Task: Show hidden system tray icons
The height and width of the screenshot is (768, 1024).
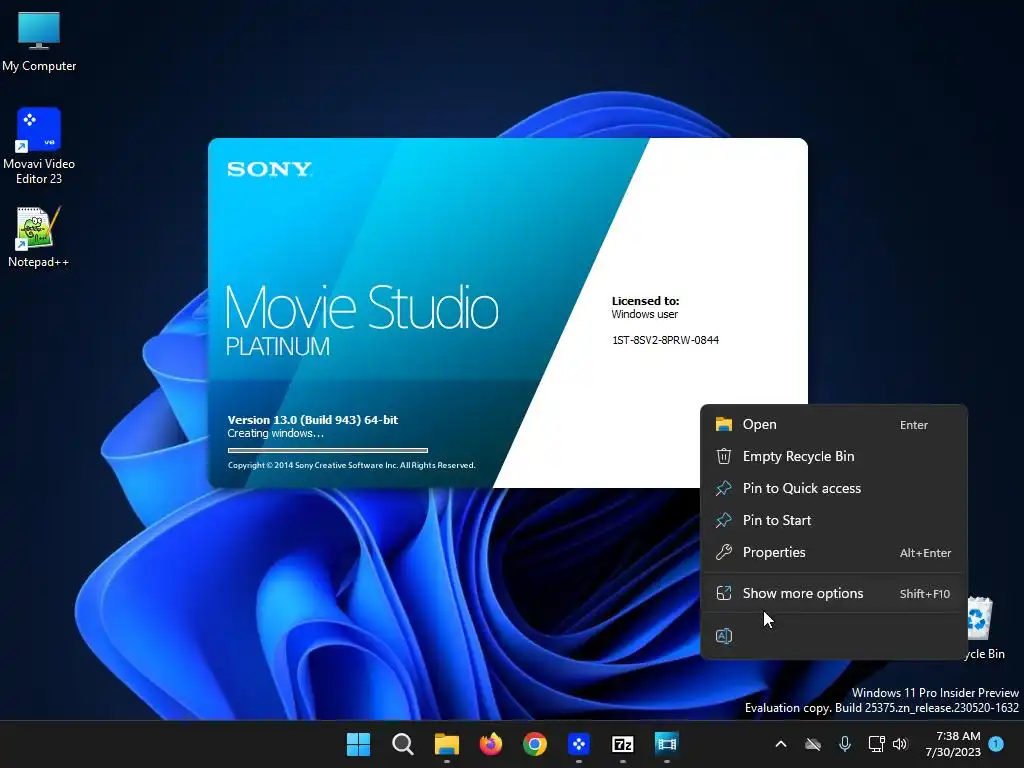Action: point(780,744)
